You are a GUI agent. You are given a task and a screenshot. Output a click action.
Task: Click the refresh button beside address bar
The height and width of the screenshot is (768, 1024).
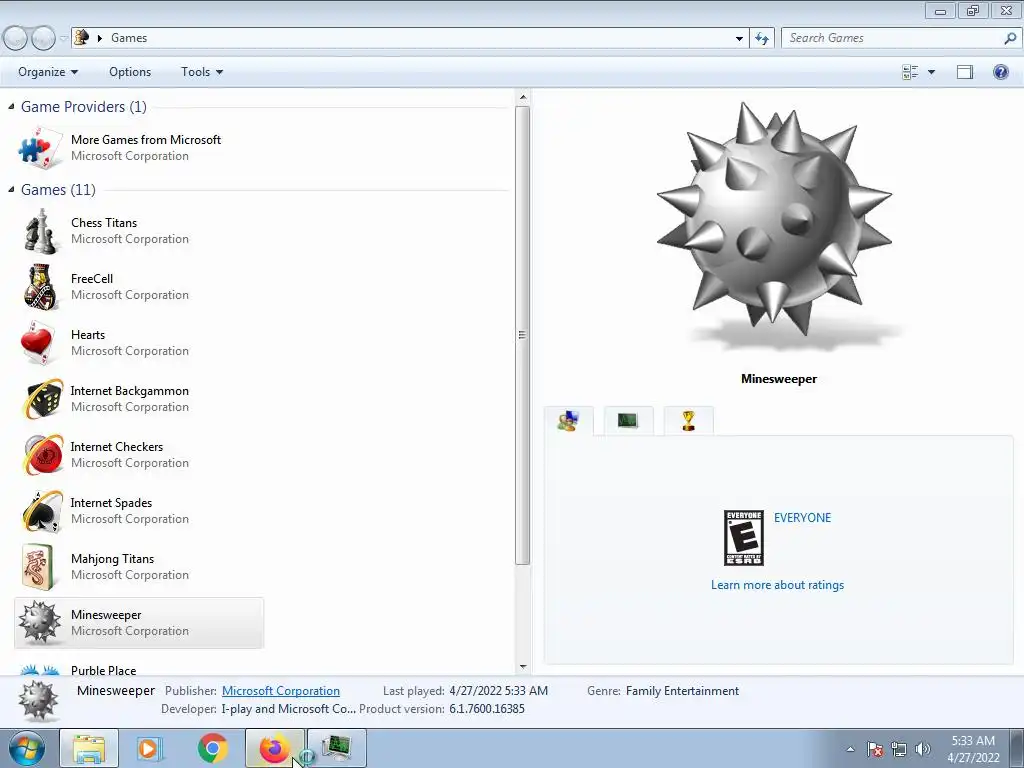[x=761, y=38]
